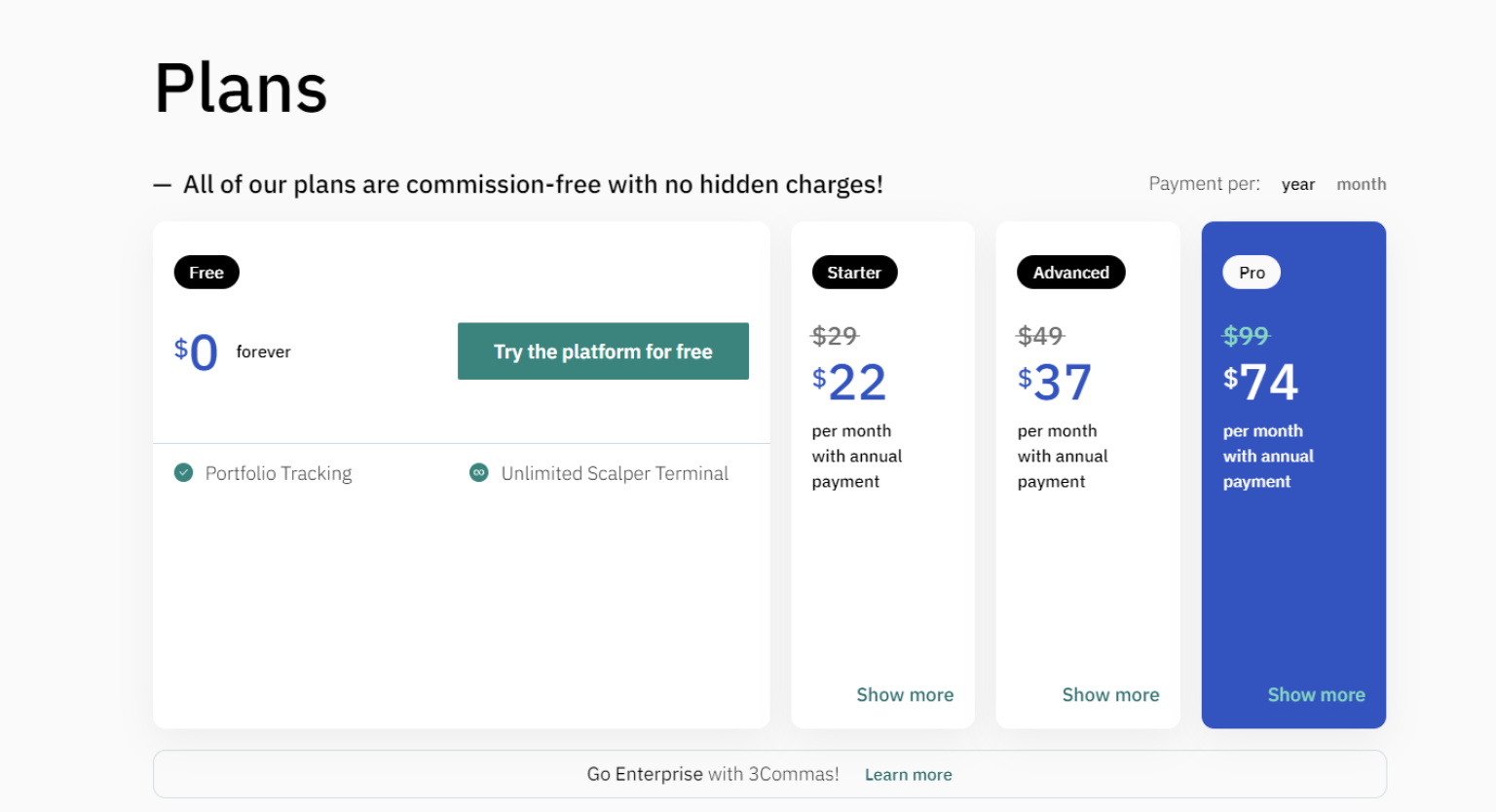This screenshot has width=1496, height=812.
Task: Click the infinity icon beside Unlimited Scalper Terminal
Action: 478,473
